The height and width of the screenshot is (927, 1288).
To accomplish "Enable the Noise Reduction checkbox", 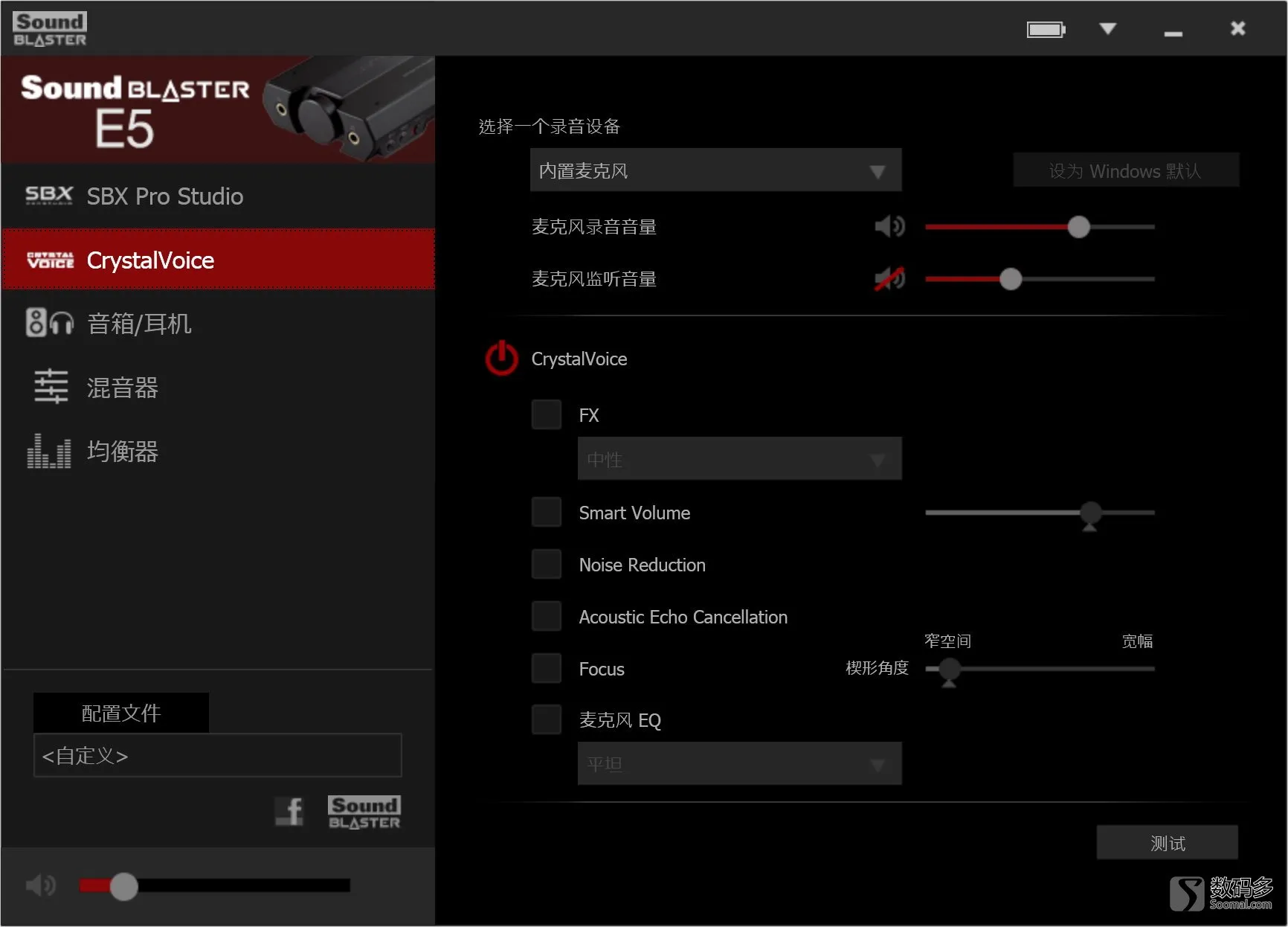I will tap(547, 564).
